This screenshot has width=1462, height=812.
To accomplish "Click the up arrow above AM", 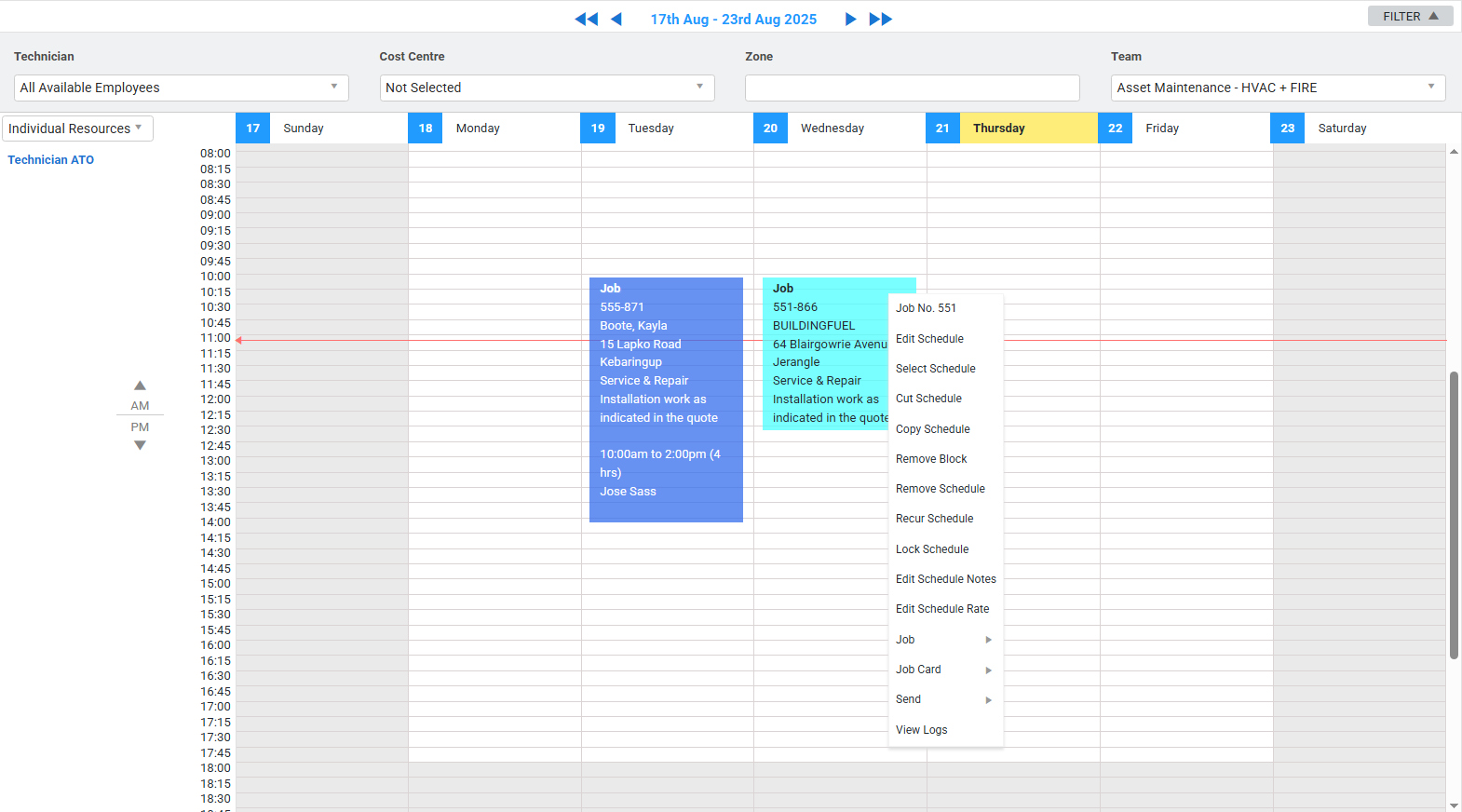I will (x=140, y=386).
